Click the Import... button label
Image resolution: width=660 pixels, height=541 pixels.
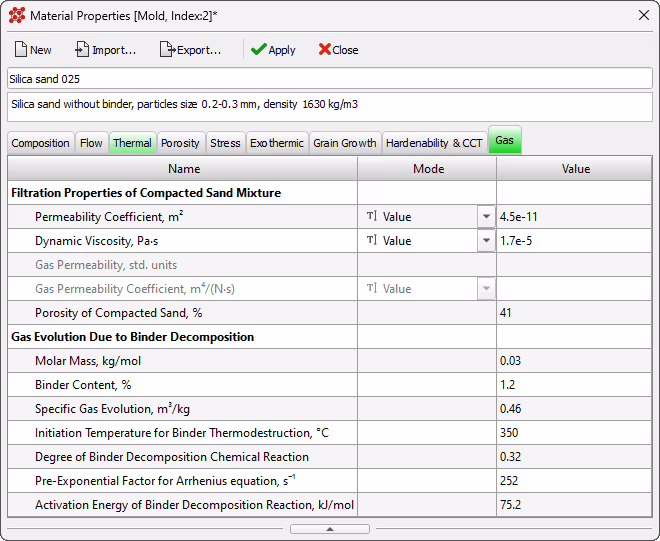(x=114, y=50)
